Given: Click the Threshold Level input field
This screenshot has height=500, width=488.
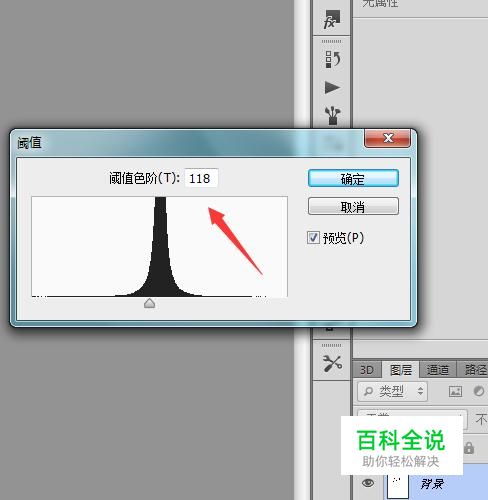Looking at the screenshot, I should pyautogui.click(x=201, y=178).
